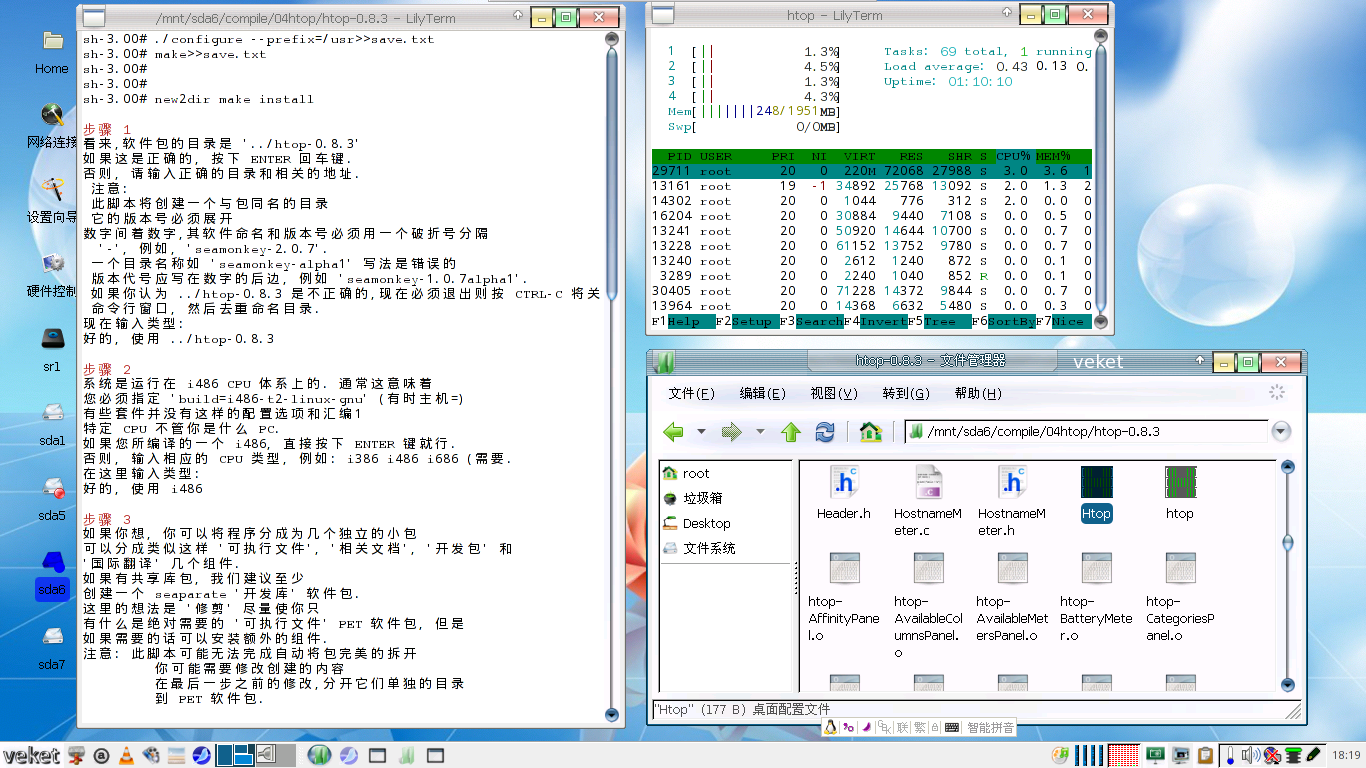Viewport: 1366px width, 768px height.
Task: Click the file manager icon view scrollbar
Action: click(1288, 576)
